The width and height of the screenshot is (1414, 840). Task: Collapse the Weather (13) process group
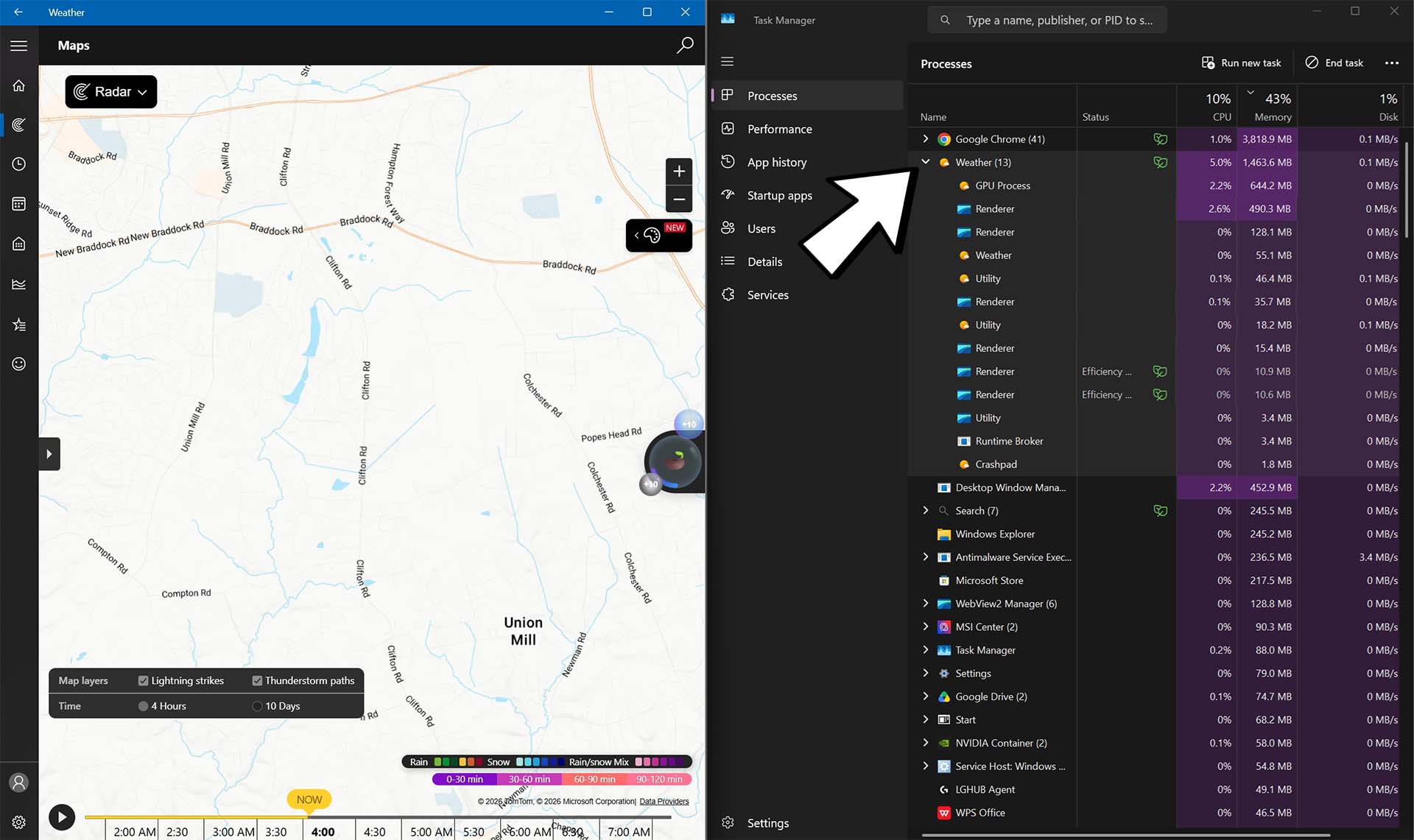coord(926,162)
